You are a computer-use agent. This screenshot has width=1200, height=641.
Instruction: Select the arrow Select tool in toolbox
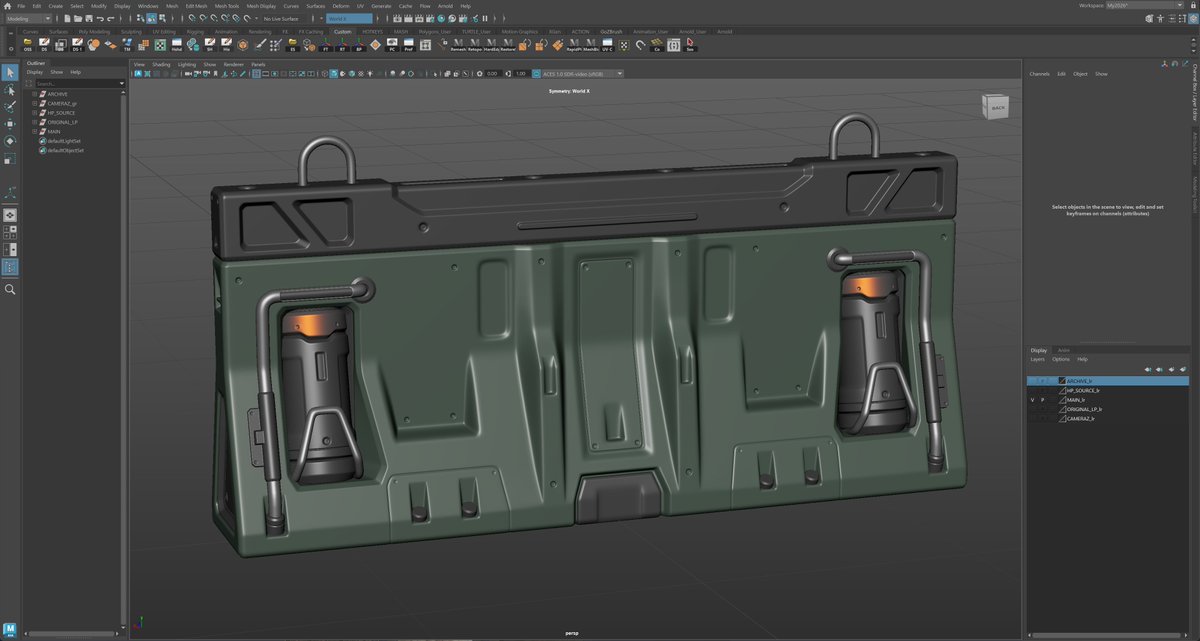click(10, 72)
